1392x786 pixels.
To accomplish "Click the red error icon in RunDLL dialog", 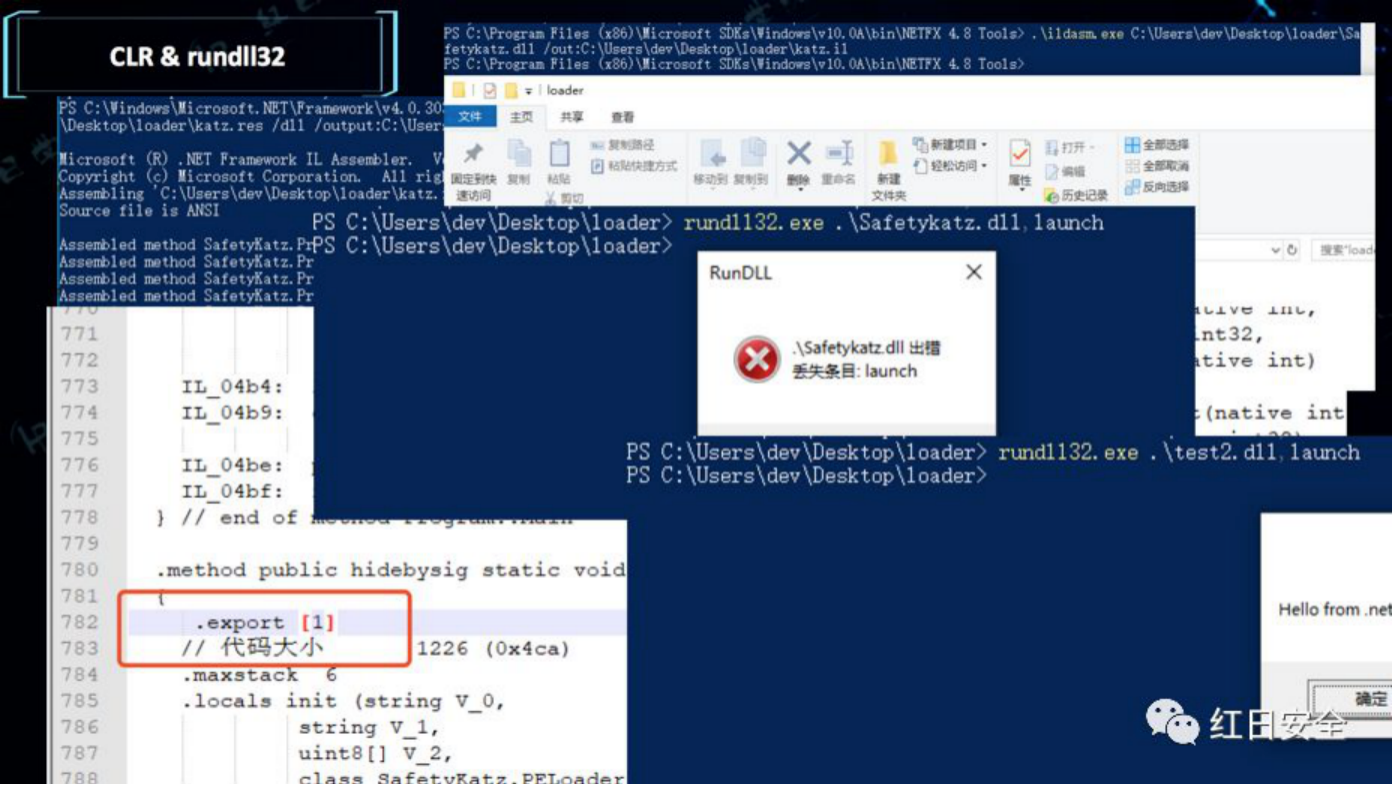I will pyautogui.click(x=756, y=359).
